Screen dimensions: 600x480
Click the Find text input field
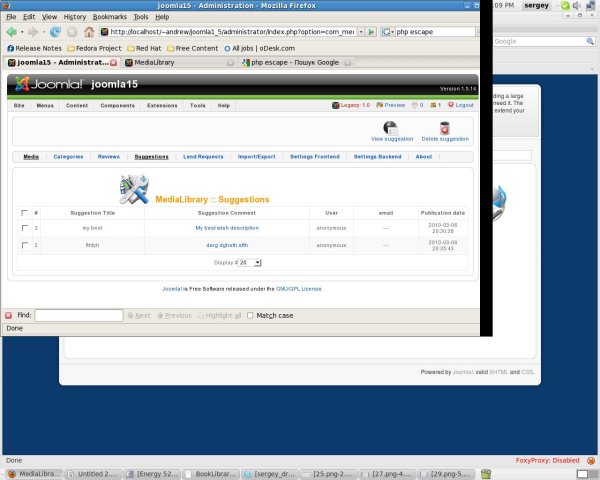point(79,315)
